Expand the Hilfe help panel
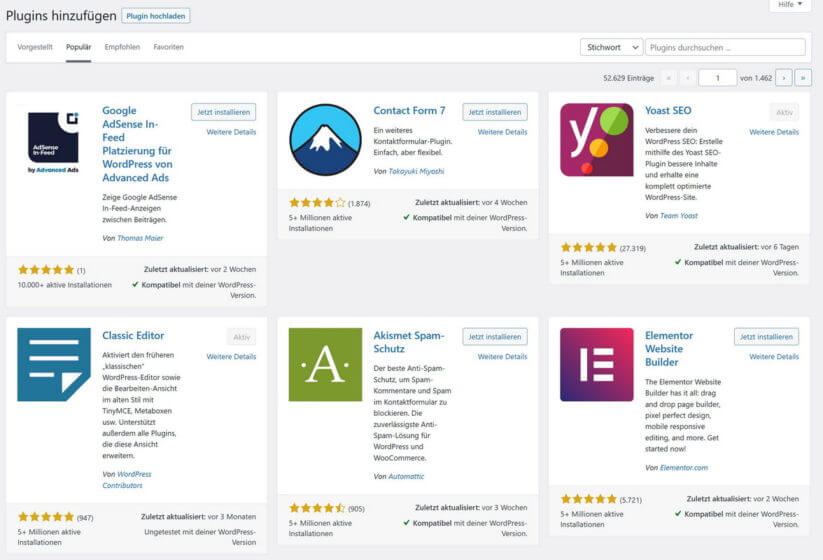Screen dimensions: 823x560 coord(790,5)
